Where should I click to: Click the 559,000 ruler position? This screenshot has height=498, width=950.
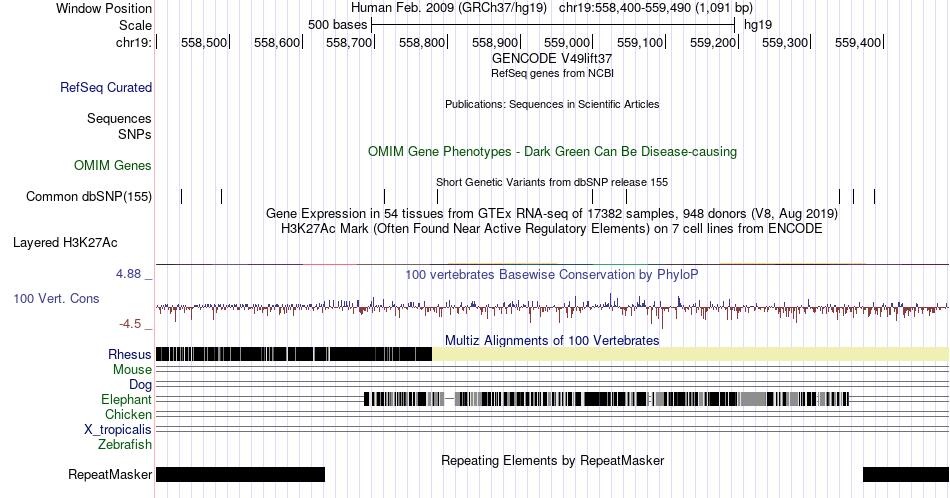click(567, 42)
